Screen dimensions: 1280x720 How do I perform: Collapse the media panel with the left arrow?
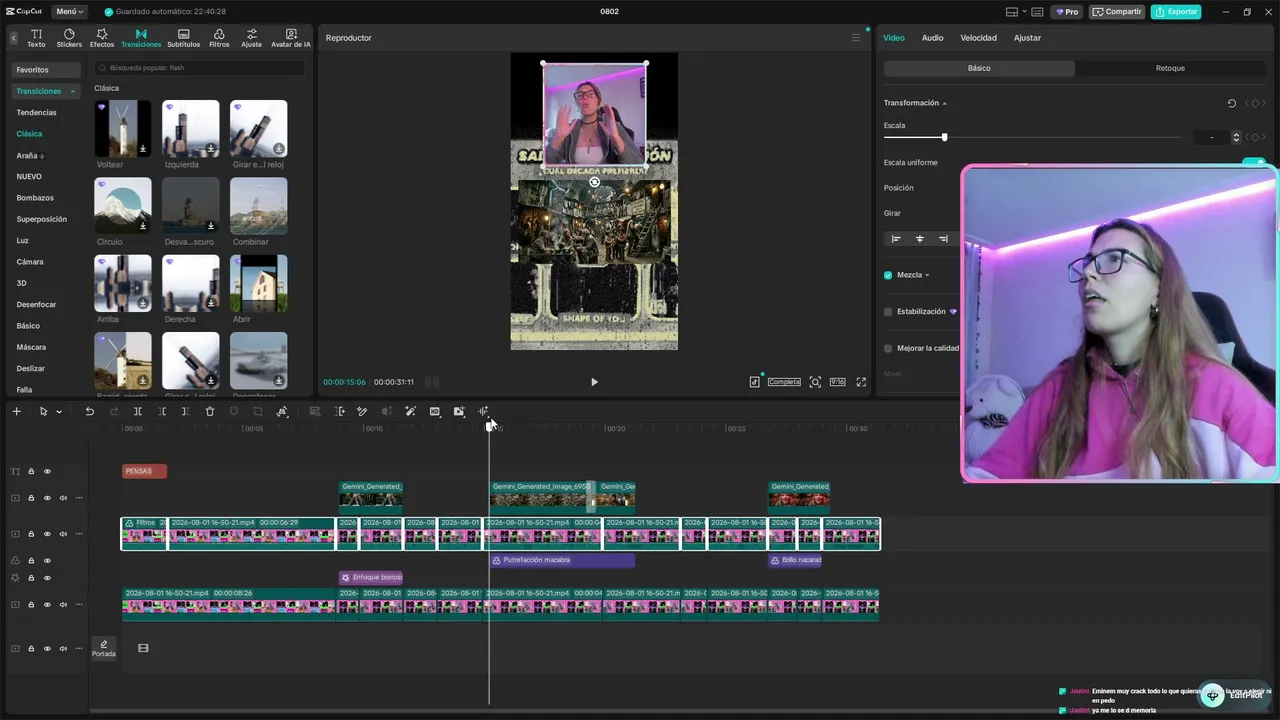14,38
